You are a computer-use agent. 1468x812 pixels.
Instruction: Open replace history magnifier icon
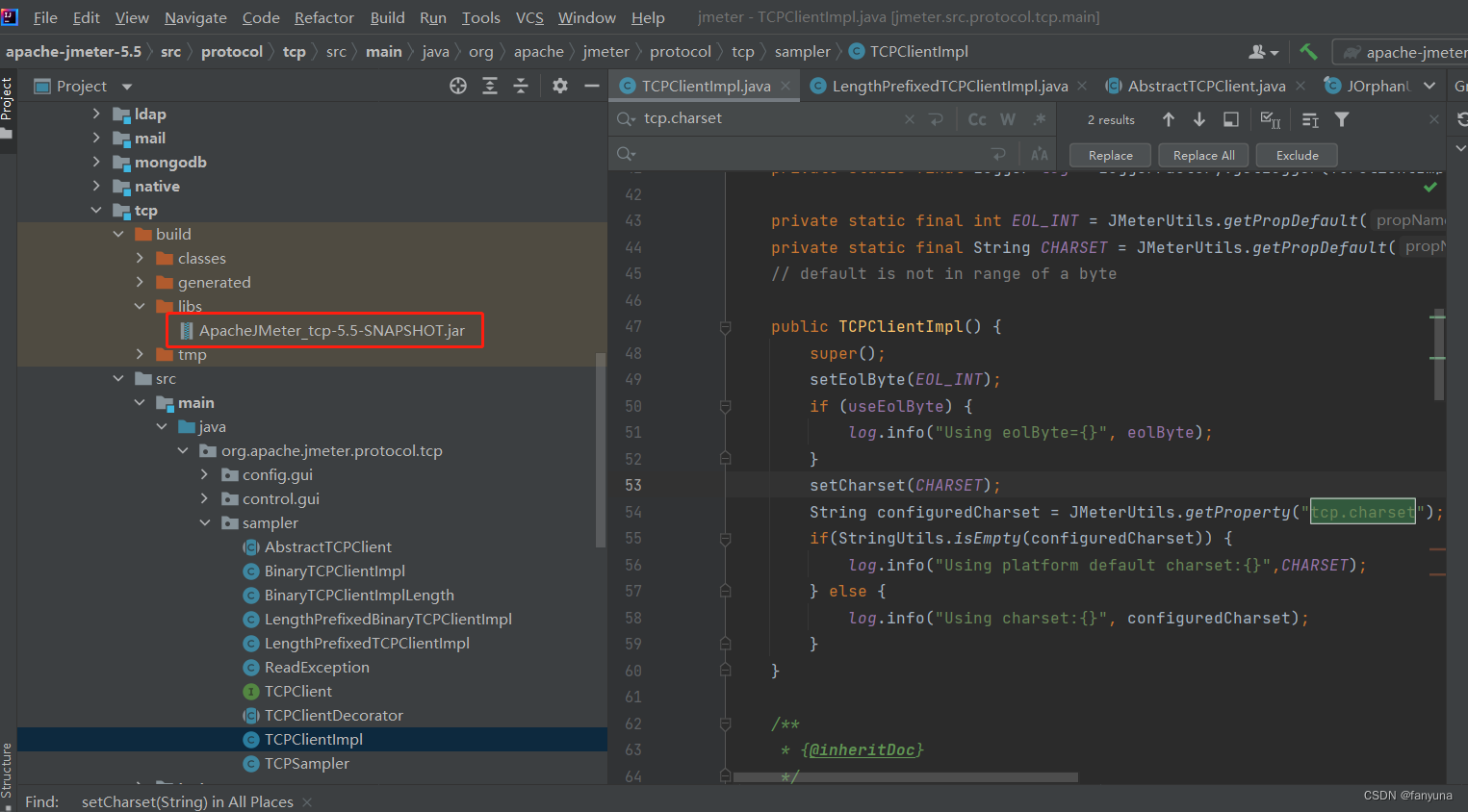click(627, 154)
